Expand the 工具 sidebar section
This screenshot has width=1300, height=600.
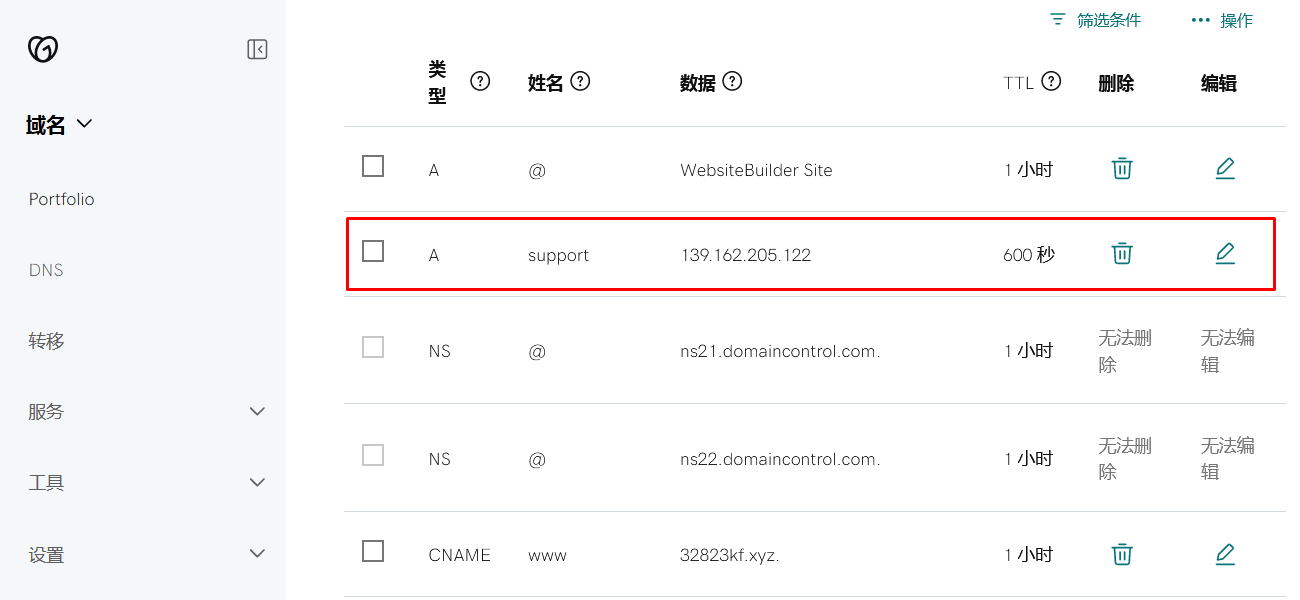click(145, 482)
